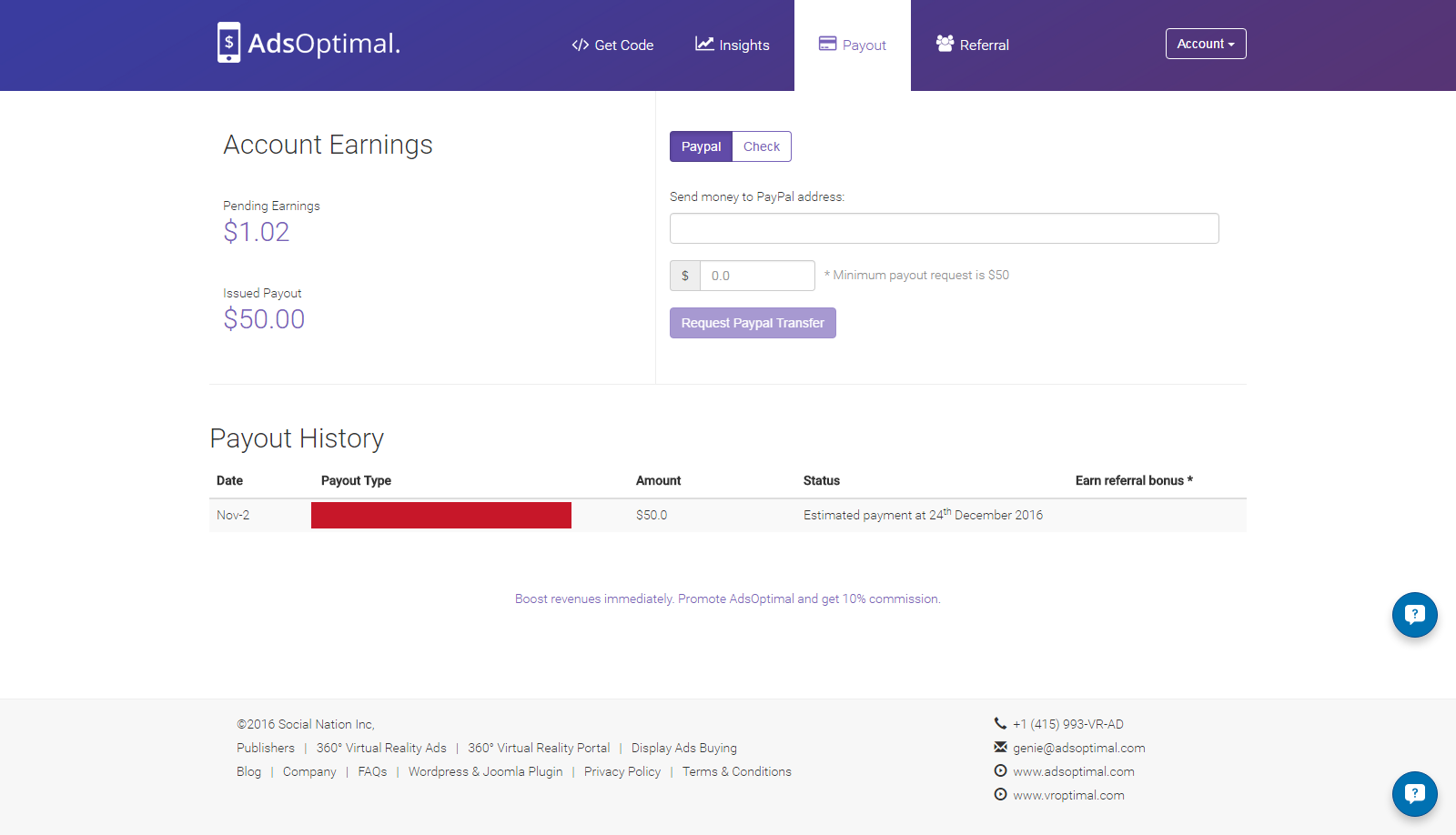Viewport: 1456px width, 835px height.
Task: Visit www.adsoptimal.com link
Action: point(1074,771)
